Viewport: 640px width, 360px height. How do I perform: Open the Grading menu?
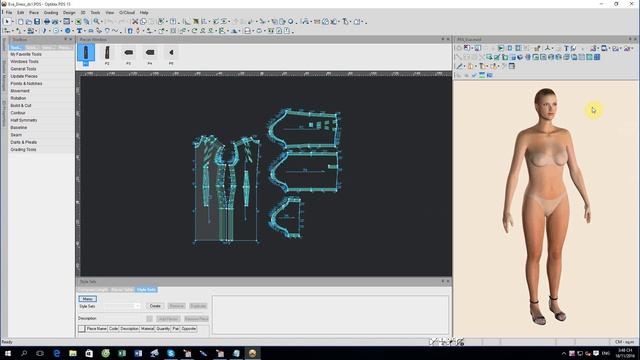click(x=51, y=13)
